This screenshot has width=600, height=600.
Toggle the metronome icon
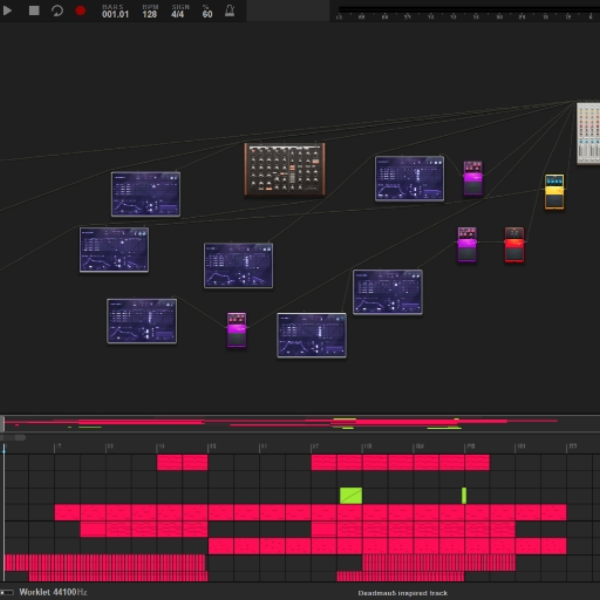click(230, 11)
